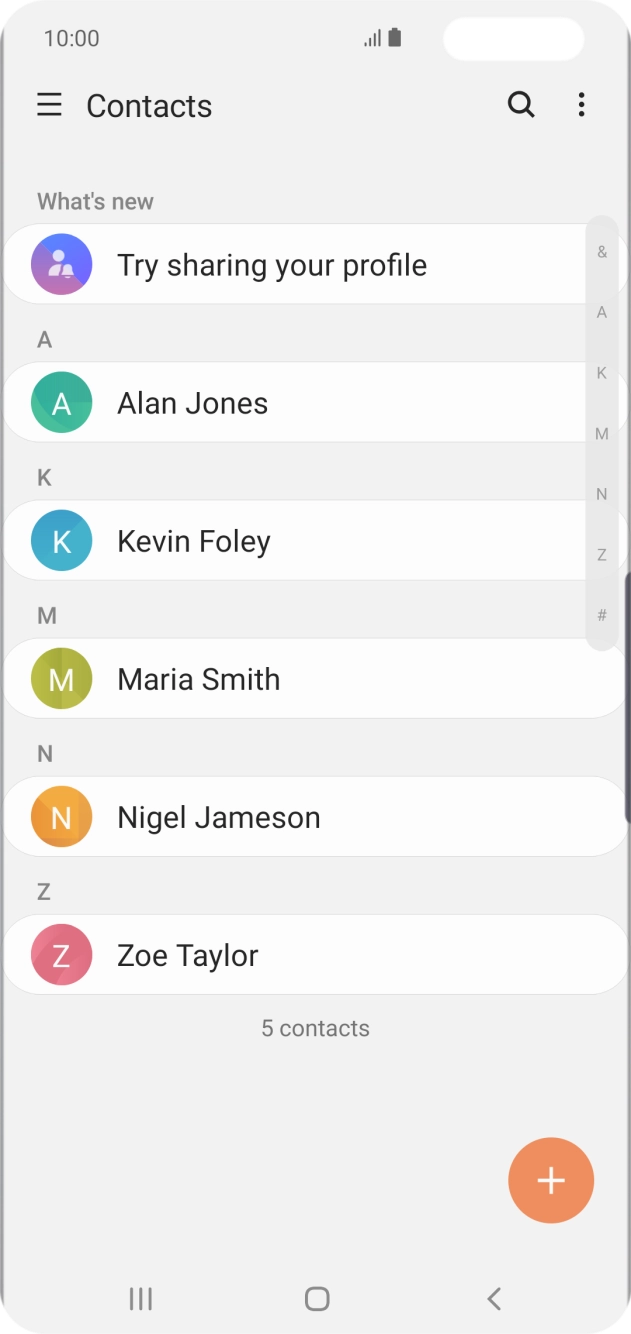Tap the Recents navigation button

point(140,1299)
